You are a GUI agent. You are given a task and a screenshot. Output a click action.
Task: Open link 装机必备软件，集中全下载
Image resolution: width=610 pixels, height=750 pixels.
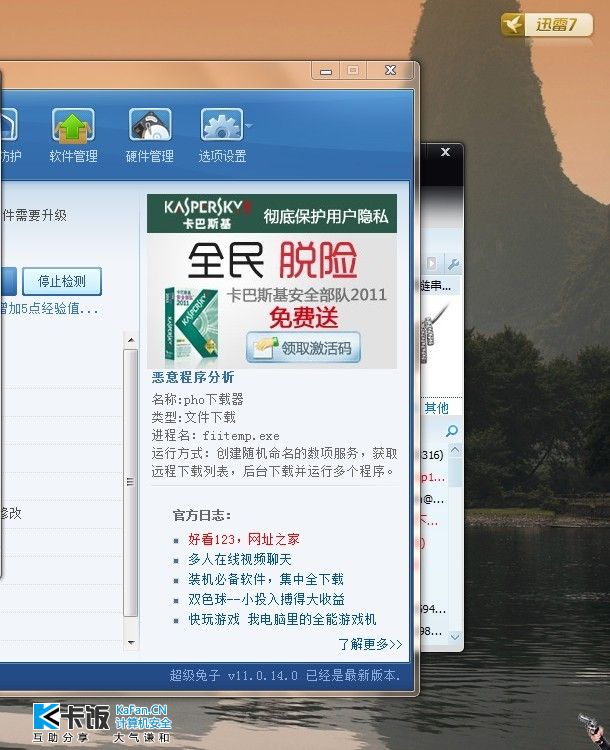266,579
